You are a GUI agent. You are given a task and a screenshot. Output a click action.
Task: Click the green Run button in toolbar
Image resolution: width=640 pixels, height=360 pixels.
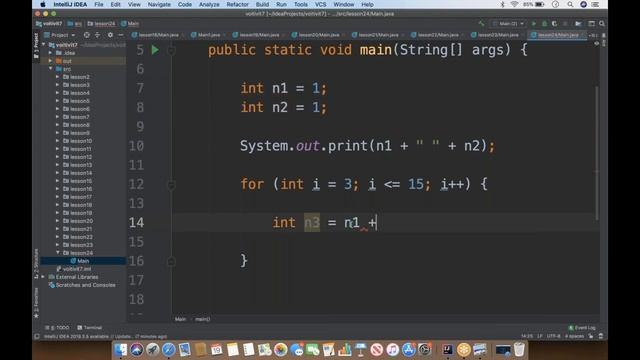533,24
